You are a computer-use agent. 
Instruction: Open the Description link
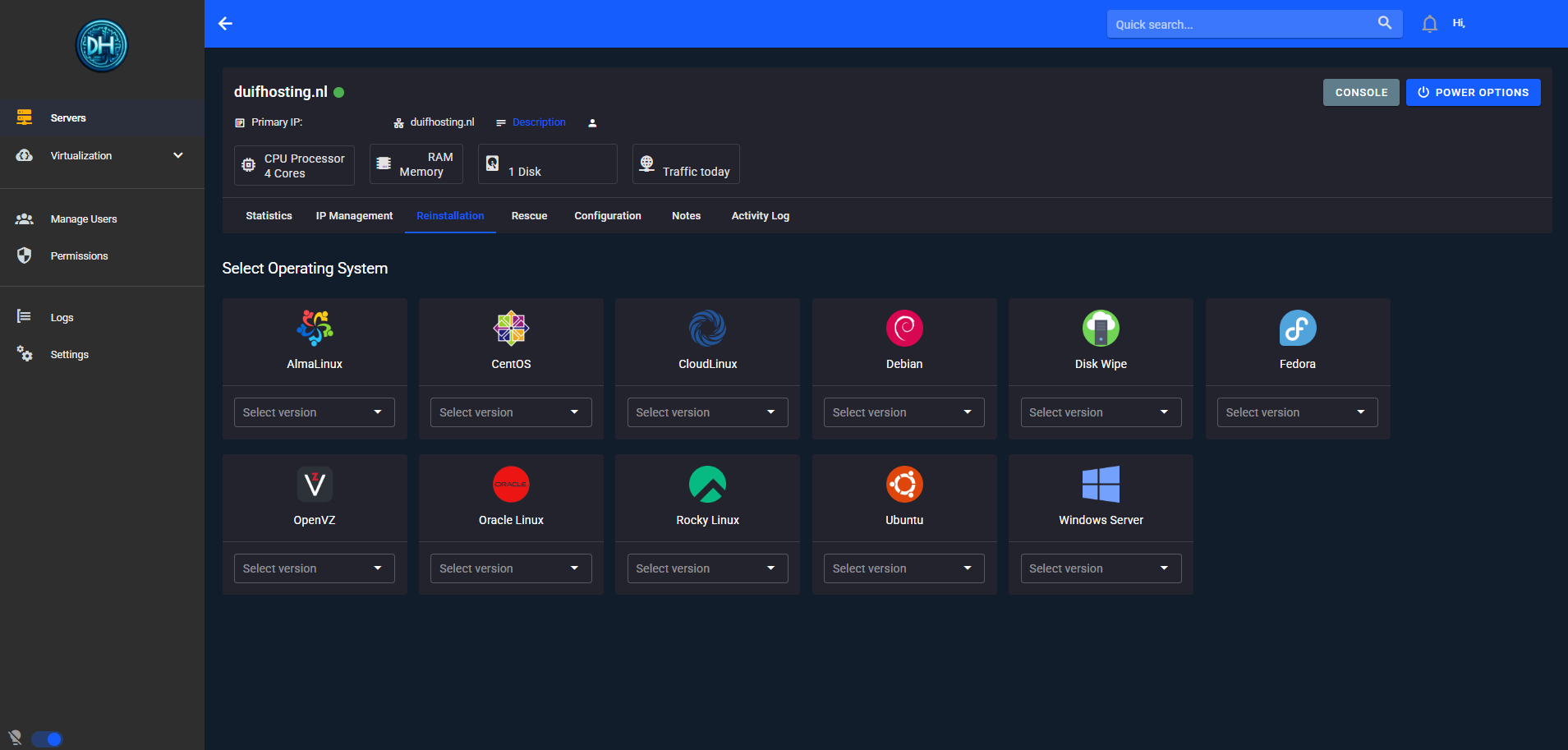(x=538, y=122)
